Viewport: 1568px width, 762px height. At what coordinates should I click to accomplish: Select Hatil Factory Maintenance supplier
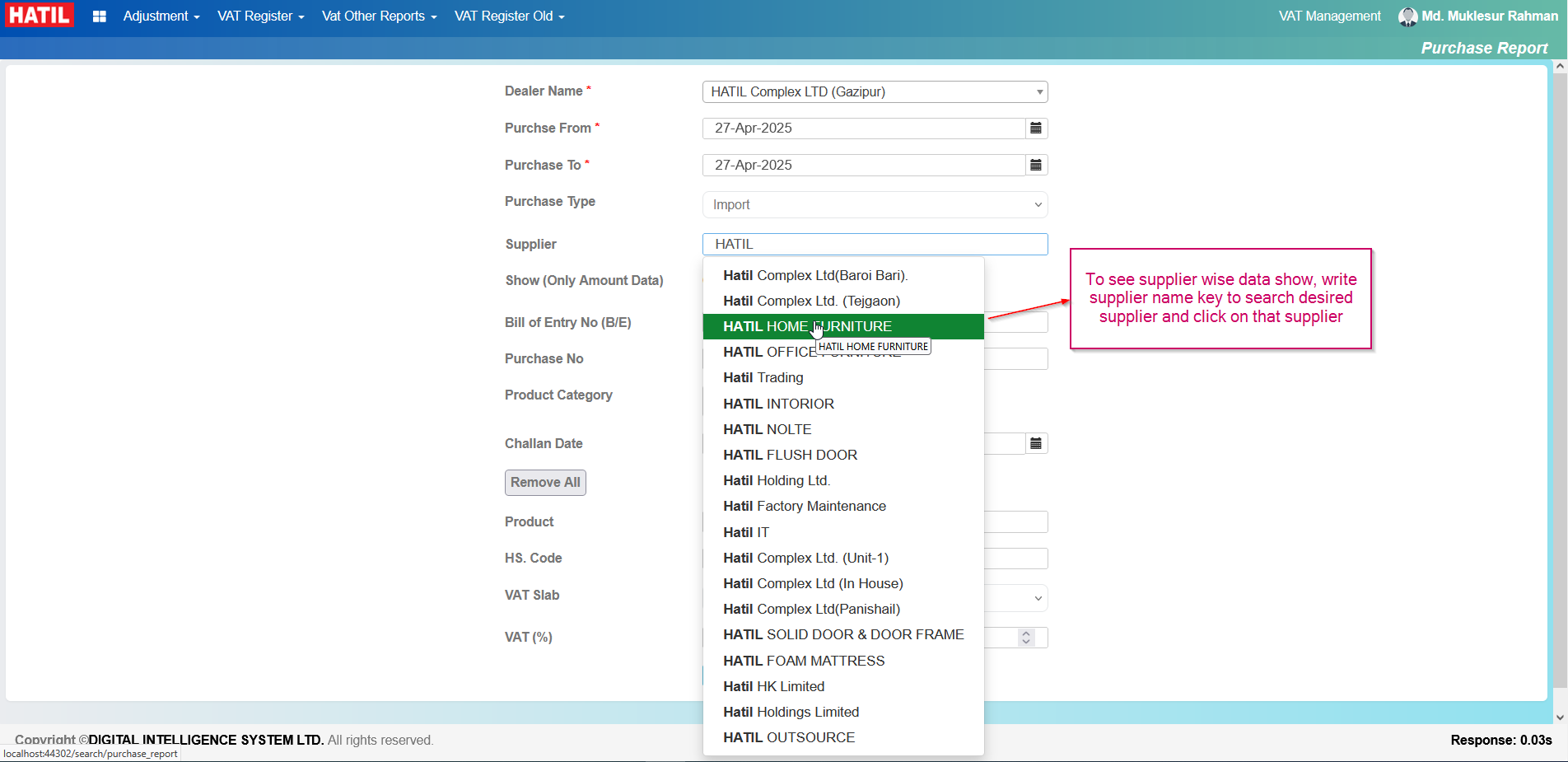[843, 507]
